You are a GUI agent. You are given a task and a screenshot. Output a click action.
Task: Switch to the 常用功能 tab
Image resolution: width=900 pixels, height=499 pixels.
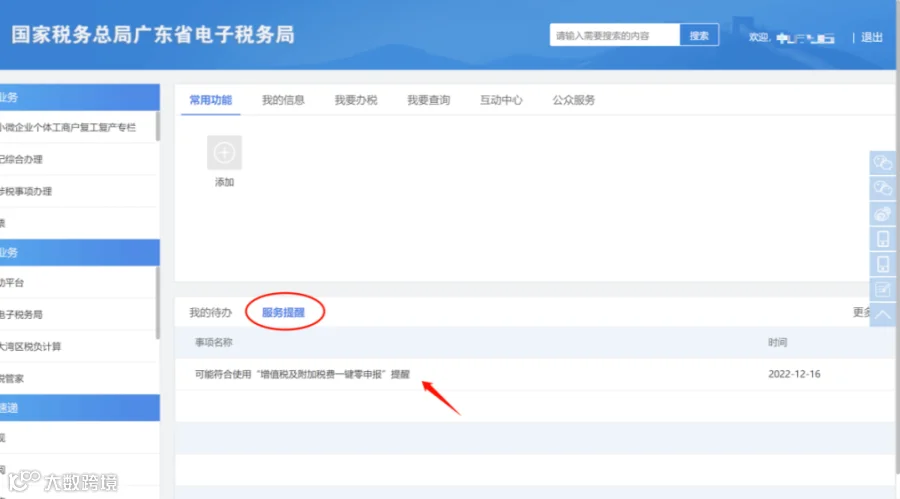211,100
